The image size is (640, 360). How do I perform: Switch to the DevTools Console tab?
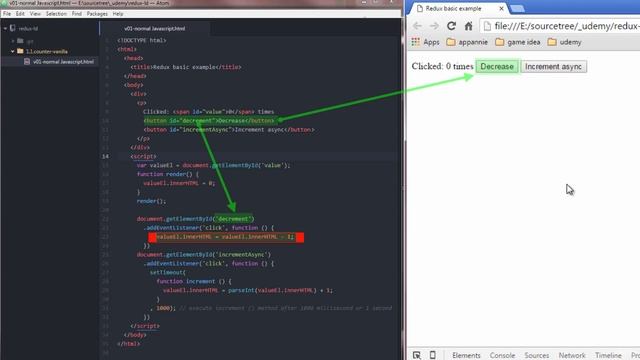(x=502, y=356)
